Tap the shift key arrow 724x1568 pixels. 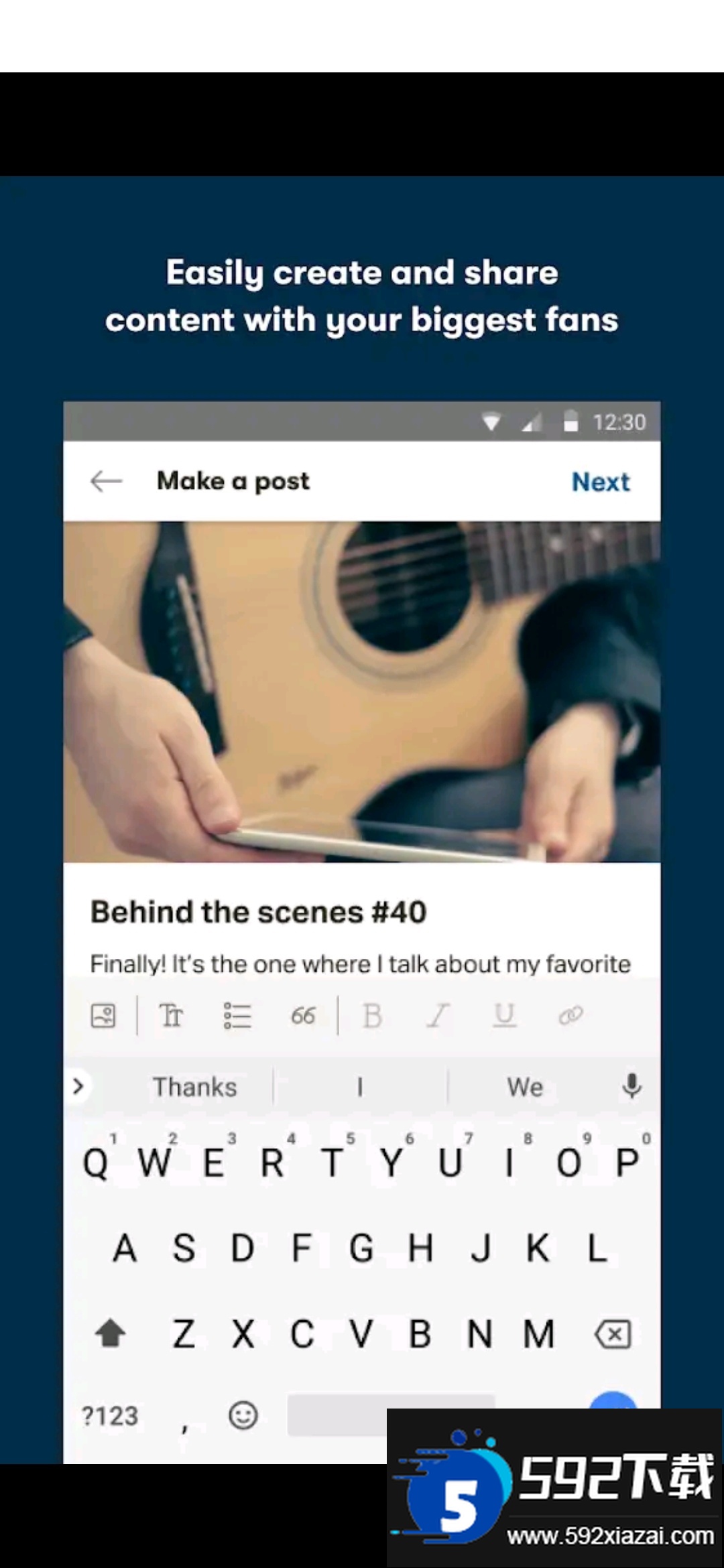(x=111, y=1333)
